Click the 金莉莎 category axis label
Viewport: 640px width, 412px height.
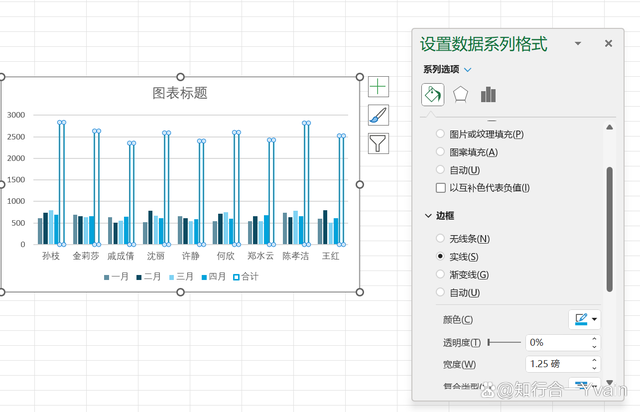(x=86, y=256)
